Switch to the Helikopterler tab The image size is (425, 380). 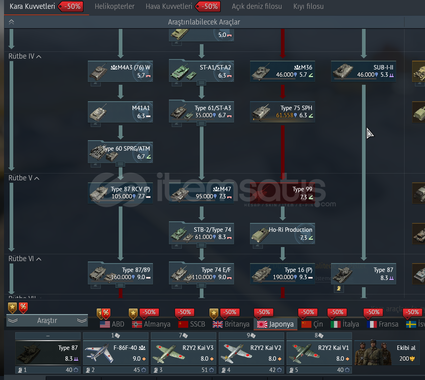114,6
